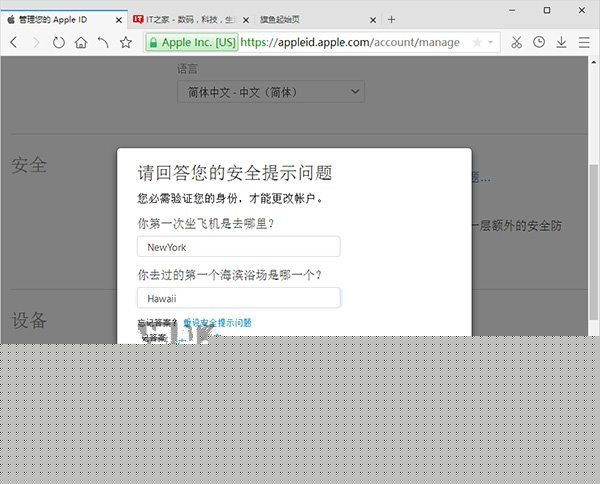Bookmark page with address bar star

pyautogui.click(x=477, y=42)
